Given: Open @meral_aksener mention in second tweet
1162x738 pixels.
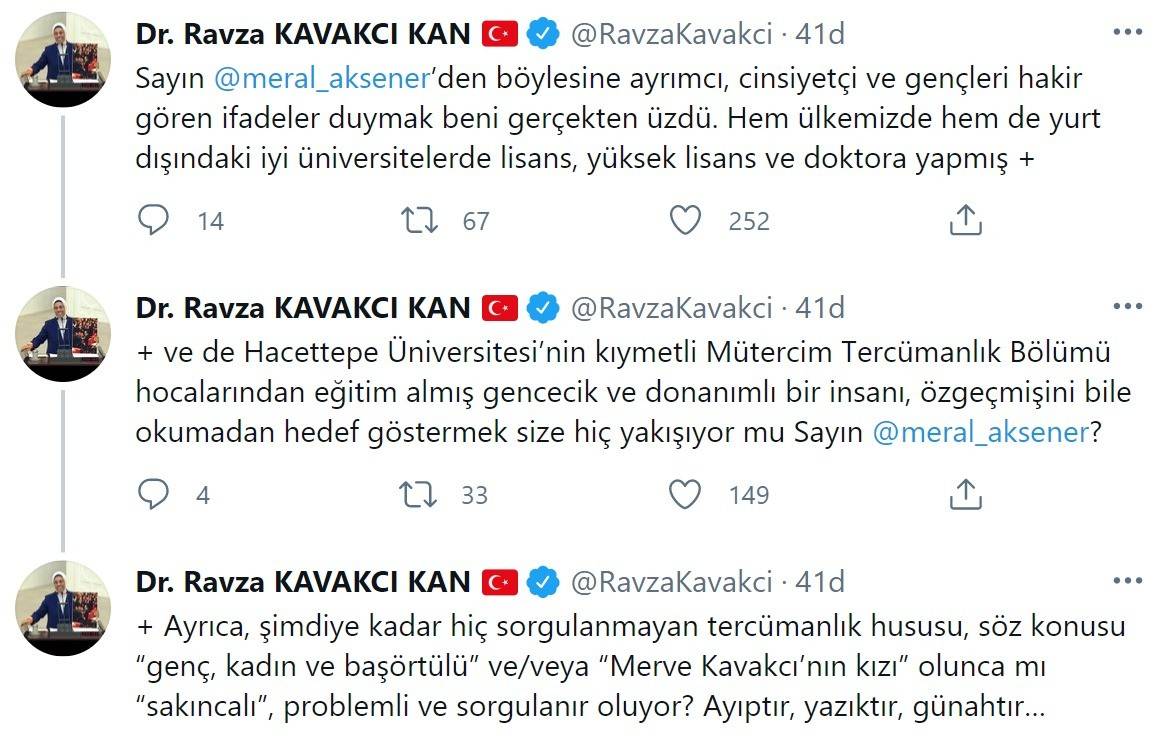Looking at the screenshot, I should (980, 434).
